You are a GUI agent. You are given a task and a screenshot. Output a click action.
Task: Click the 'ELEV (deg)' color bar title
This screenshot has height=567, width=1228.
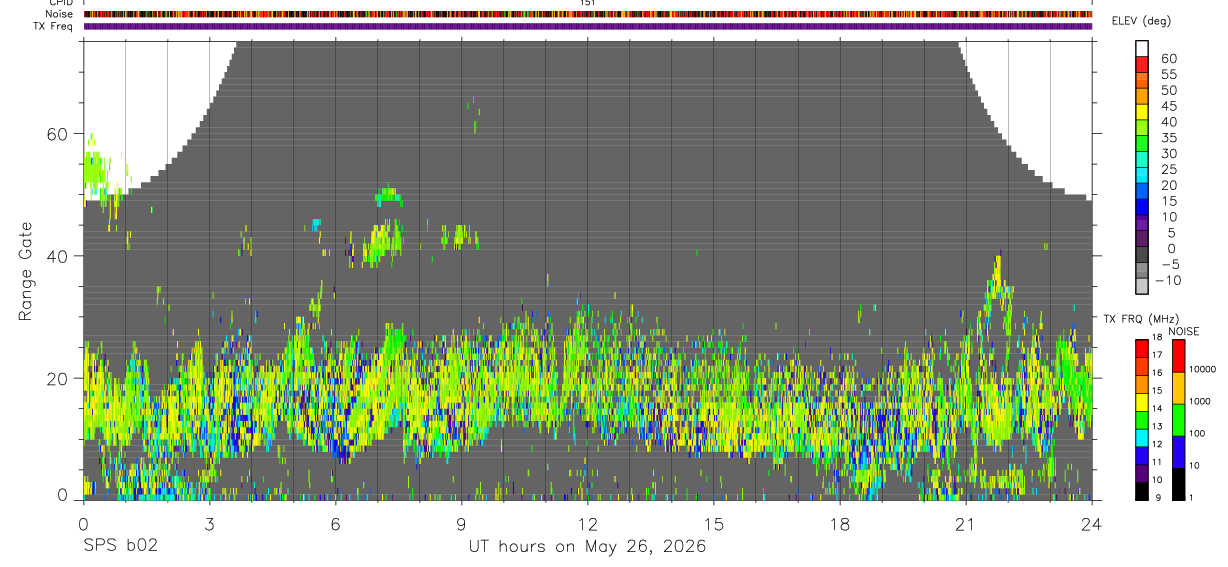1141,21
